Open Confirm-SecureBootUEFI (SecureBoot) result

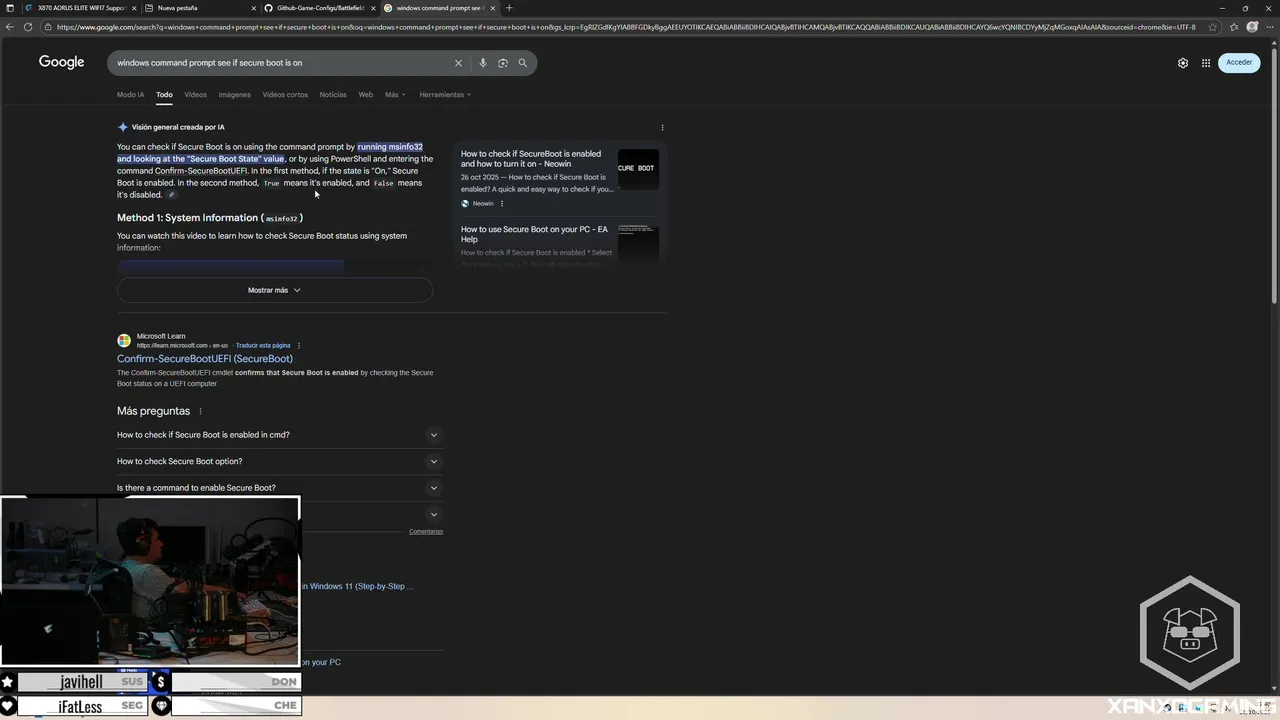point(205,359)
